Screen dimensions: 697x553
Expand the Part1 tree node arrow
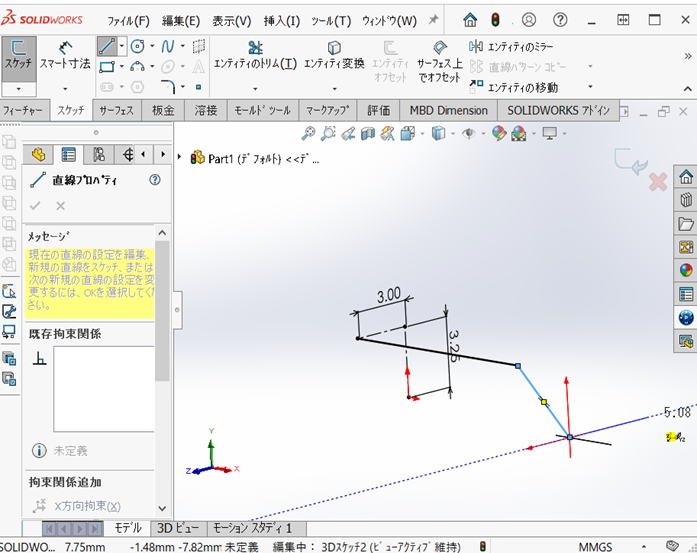click(180, 158)
